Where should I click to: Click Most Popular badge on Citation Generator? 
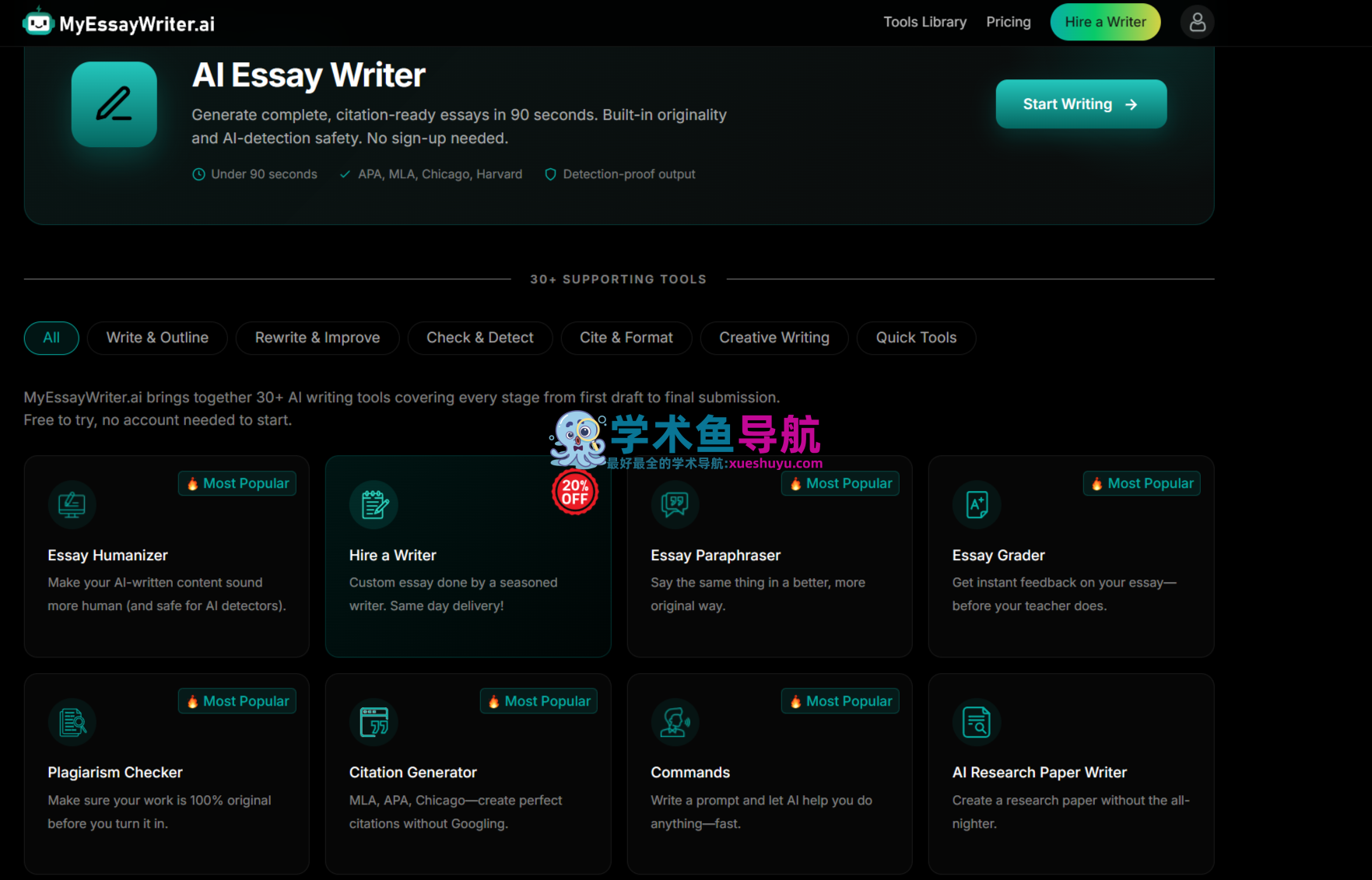pos(539,701)
